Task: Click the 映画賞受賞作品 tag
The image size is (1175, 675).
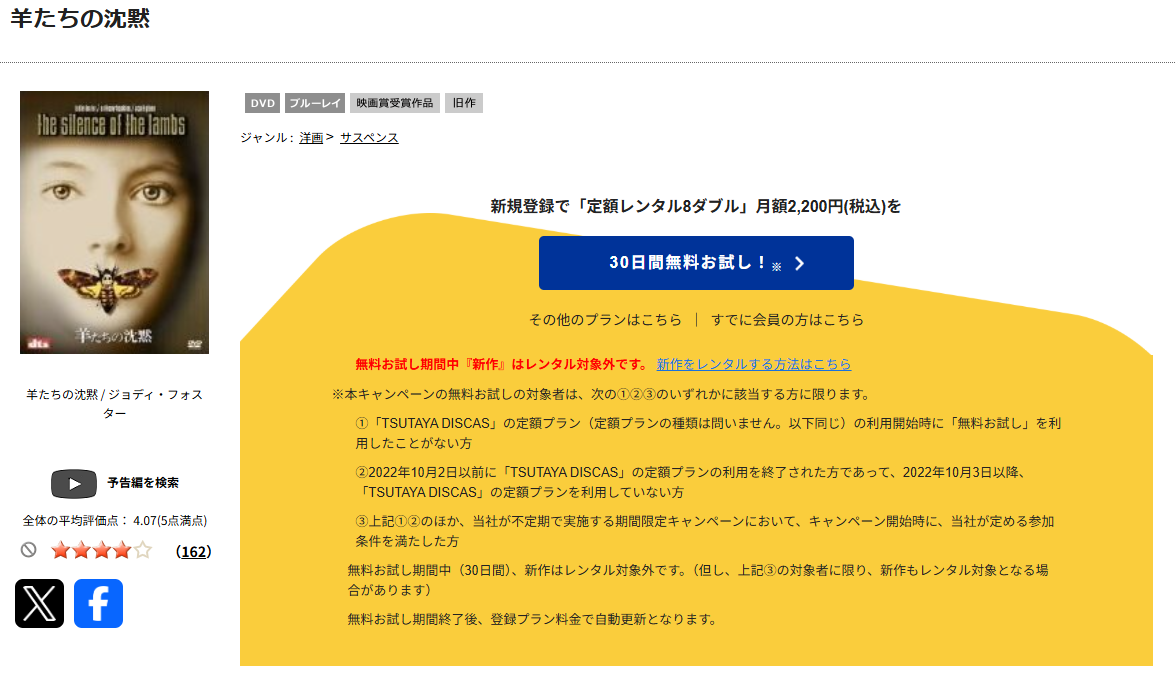Action: coord(395,103)
